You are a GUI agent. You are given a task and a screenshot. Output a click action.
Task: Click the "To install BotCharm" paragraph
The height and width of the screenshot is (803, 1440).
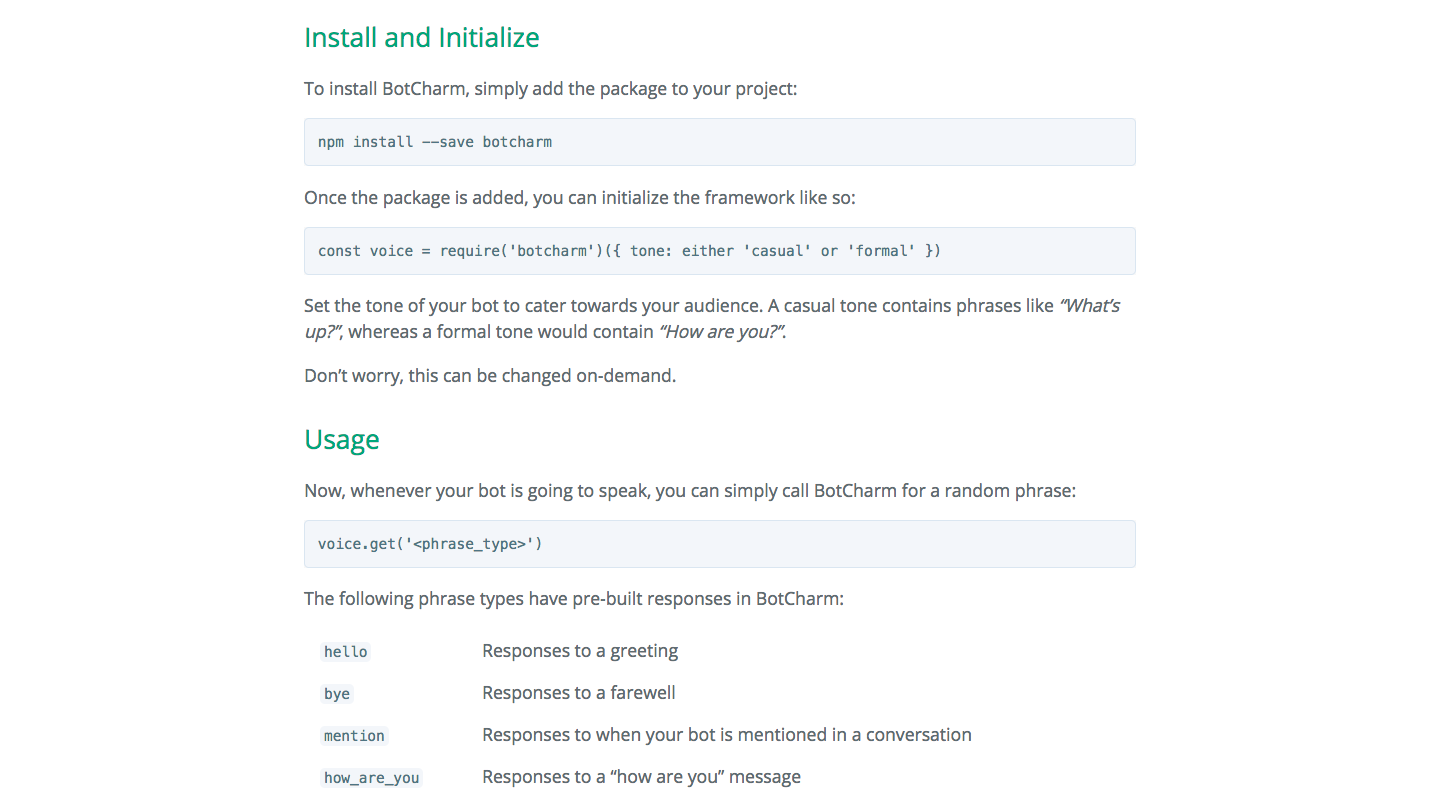tap(550, 89)
